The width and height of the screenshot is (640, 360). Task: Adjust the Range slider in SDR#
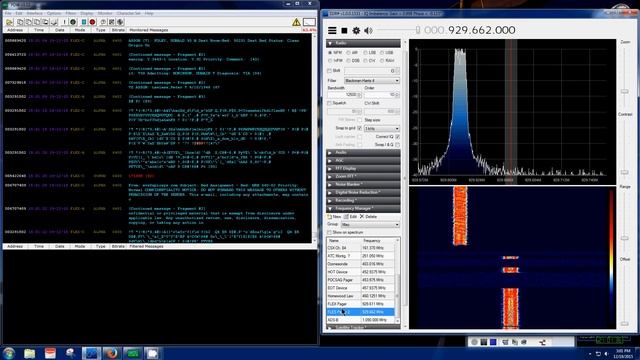click(x=624, y=238)
